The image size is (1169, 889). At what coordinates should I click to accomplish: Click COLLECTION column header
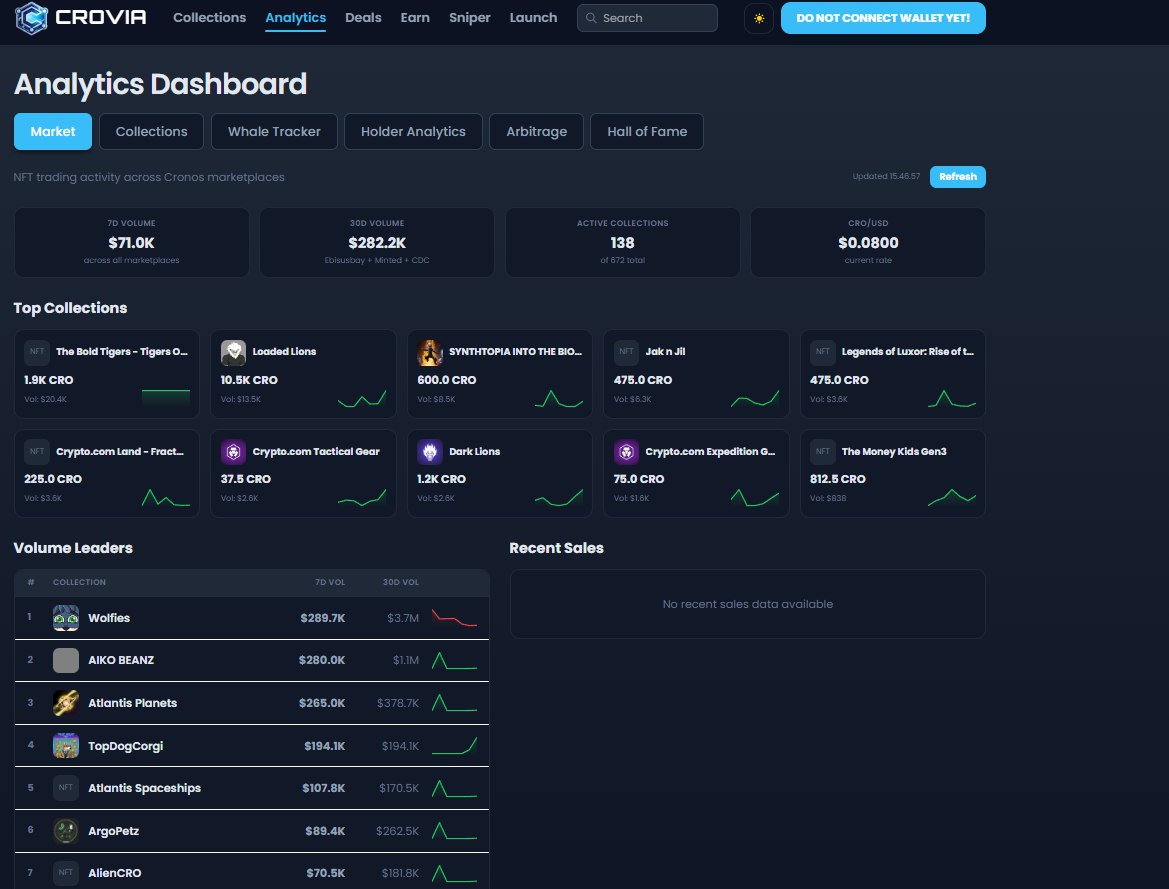[x=79, y=582]
